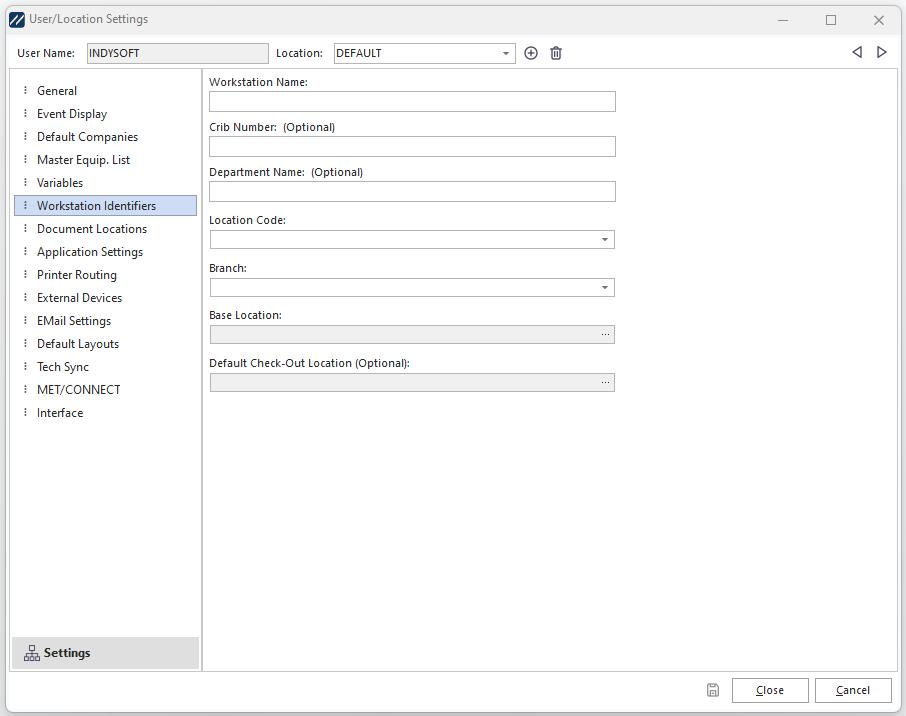The image size is (906, 716).
Task: Click the Cancel button
Action: coord(853,690)
